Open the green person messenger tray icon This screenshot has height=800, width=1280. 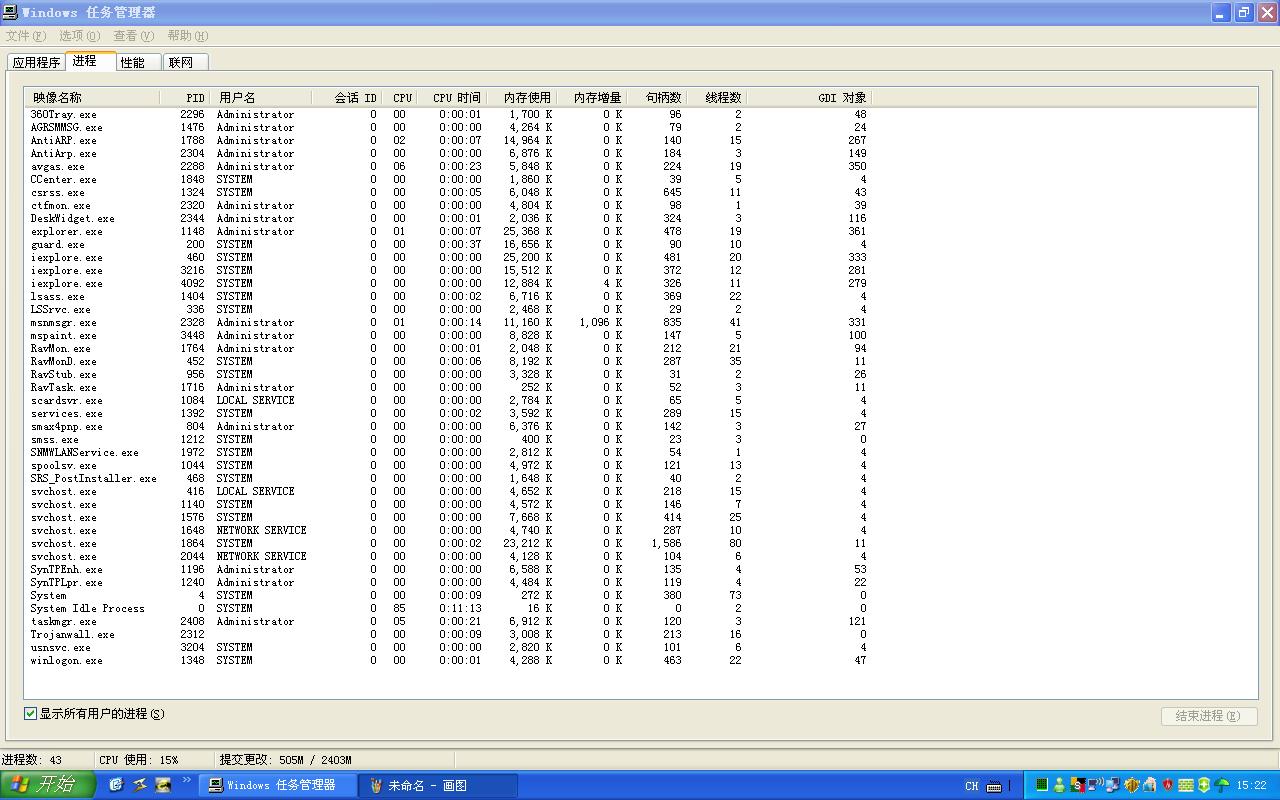(1059, 785)
